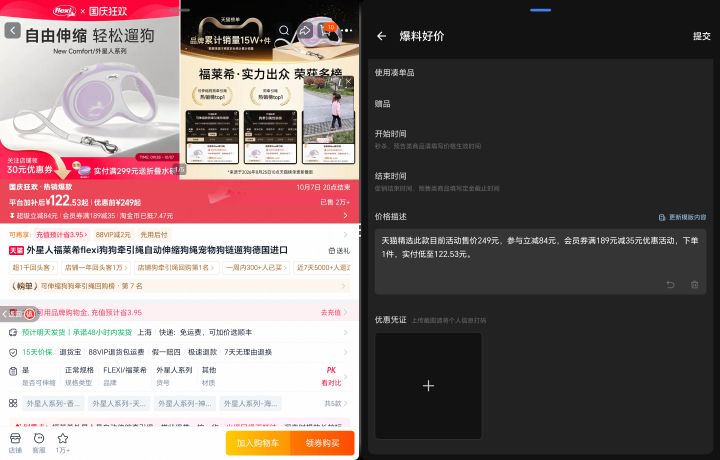The image size is (720, 460).
Task: Select the 外星人系列-香... variant chip
Action: point(53,404)
